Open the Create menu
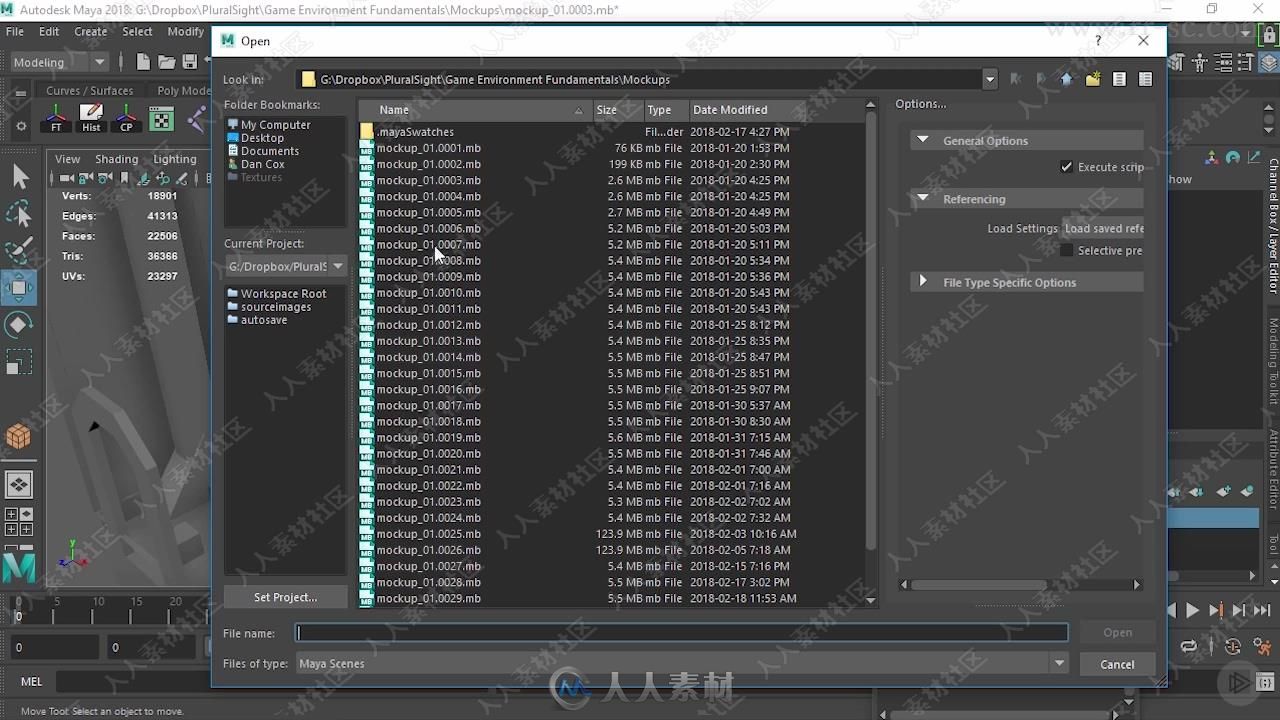 tap(90, 31)
